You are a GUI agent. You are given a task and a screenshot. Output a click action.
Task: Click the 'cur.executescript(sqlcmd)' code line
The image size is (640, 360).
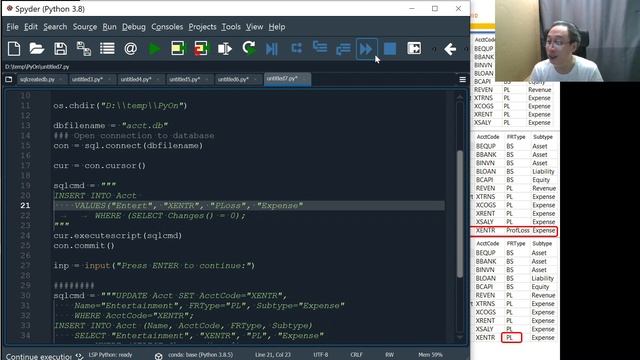coord(118,236)
